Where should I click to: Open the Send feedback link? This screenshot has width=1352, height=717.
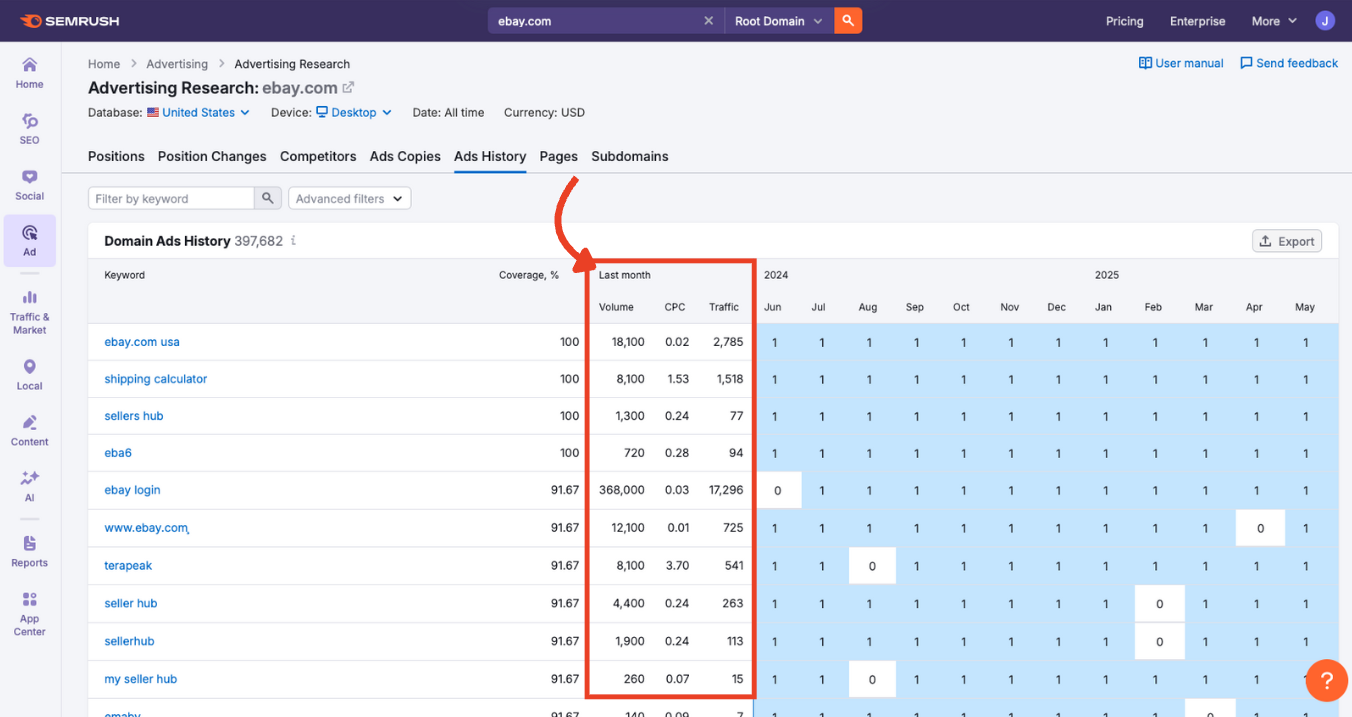1288,63
